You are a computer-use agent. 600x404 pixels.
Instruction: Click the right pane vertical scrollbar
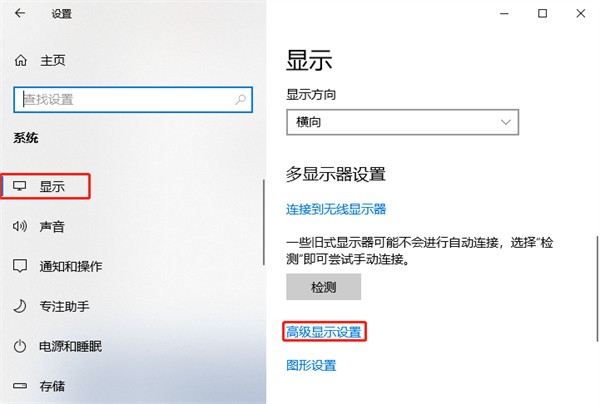pos(597,289)
